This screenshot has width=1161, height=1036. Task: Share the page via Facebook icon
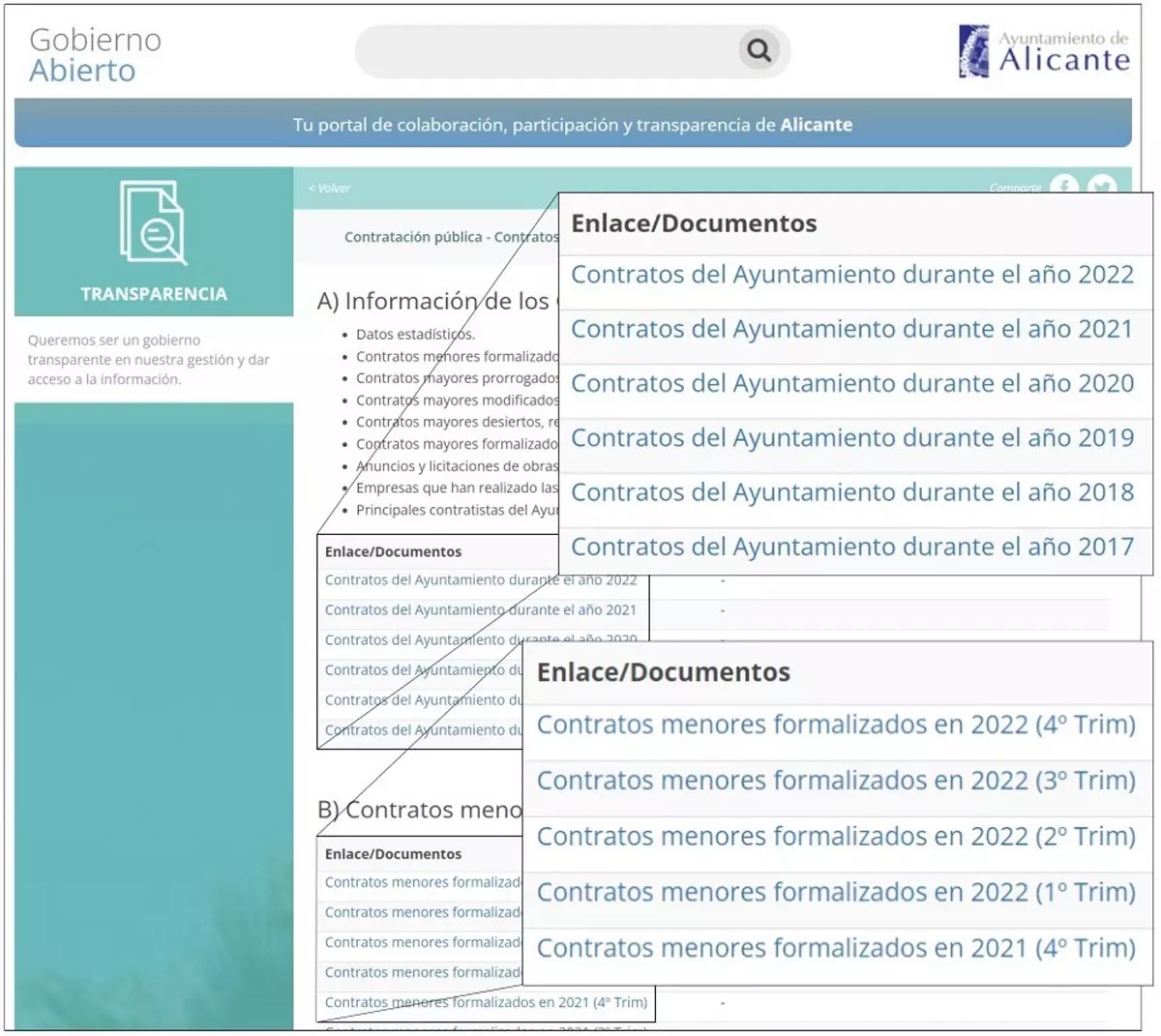point(1064,185)
